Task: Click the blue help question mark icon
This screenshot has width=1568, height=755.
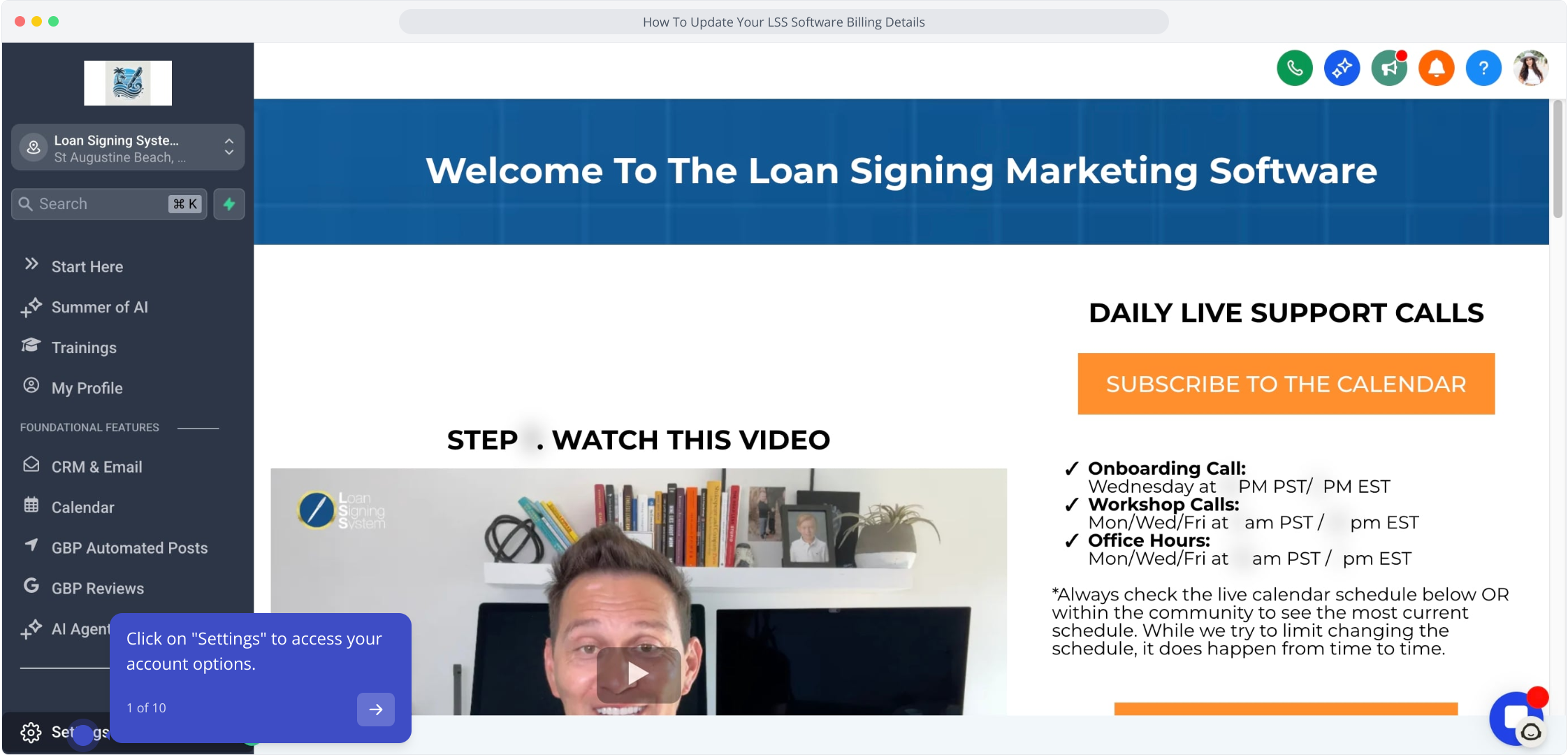Action: tap(1483, 68)
